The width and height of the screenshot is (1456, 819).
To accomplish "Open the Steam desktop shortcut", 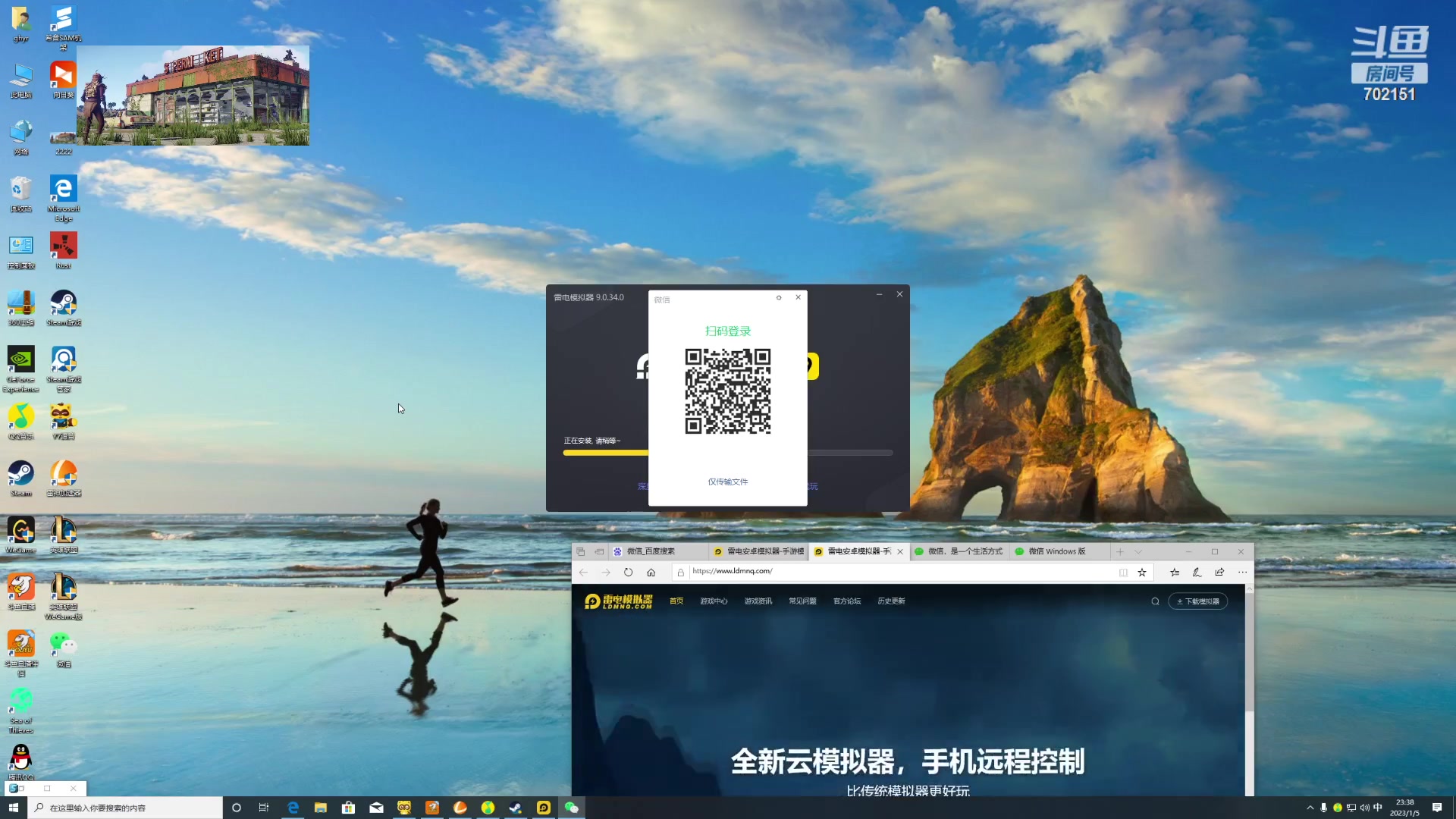I will click(x=21, y=479).
